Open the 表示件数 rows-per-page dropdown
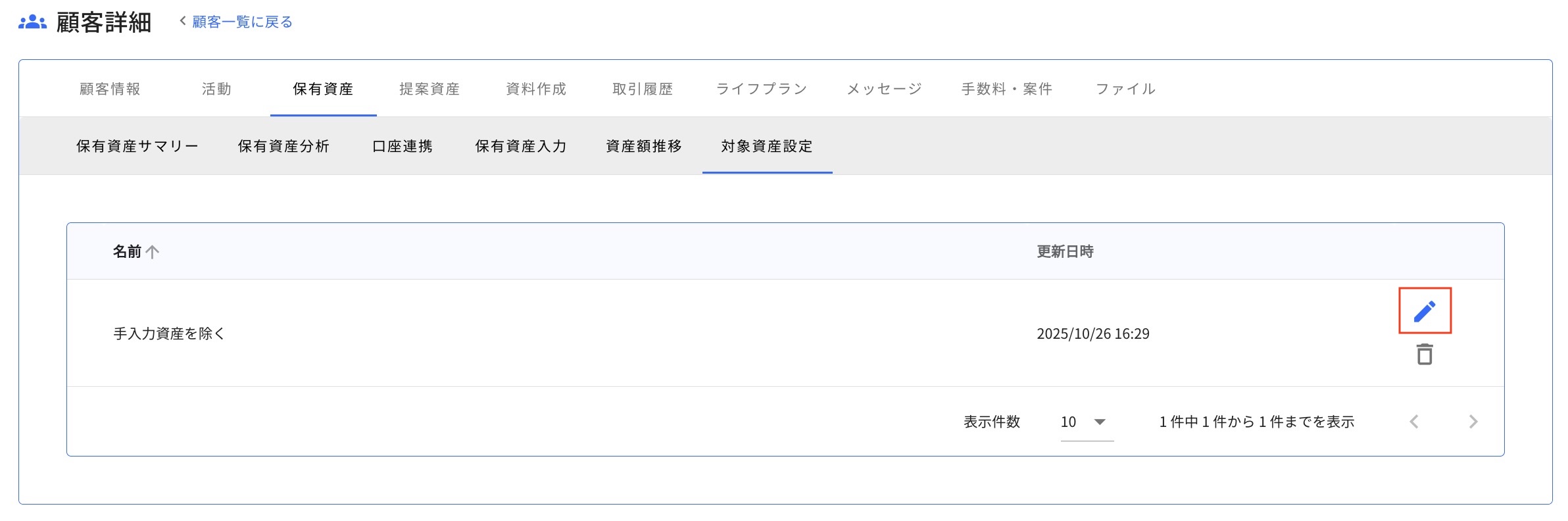 [1087, 422]
